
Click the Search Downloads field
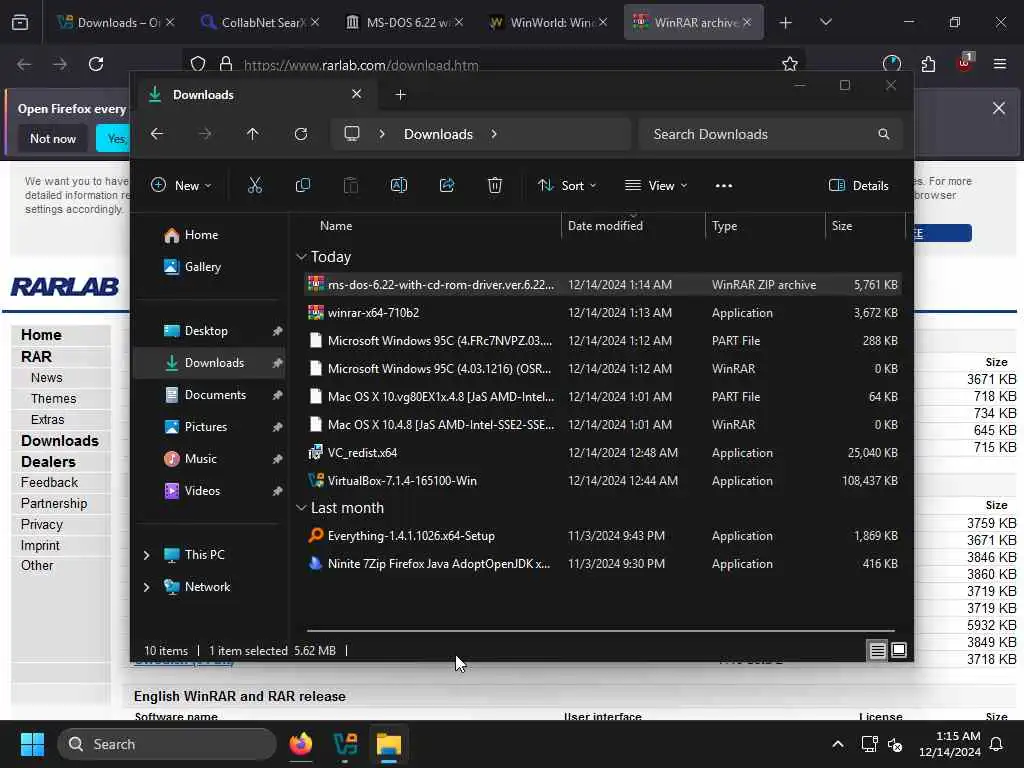[771, 134]
